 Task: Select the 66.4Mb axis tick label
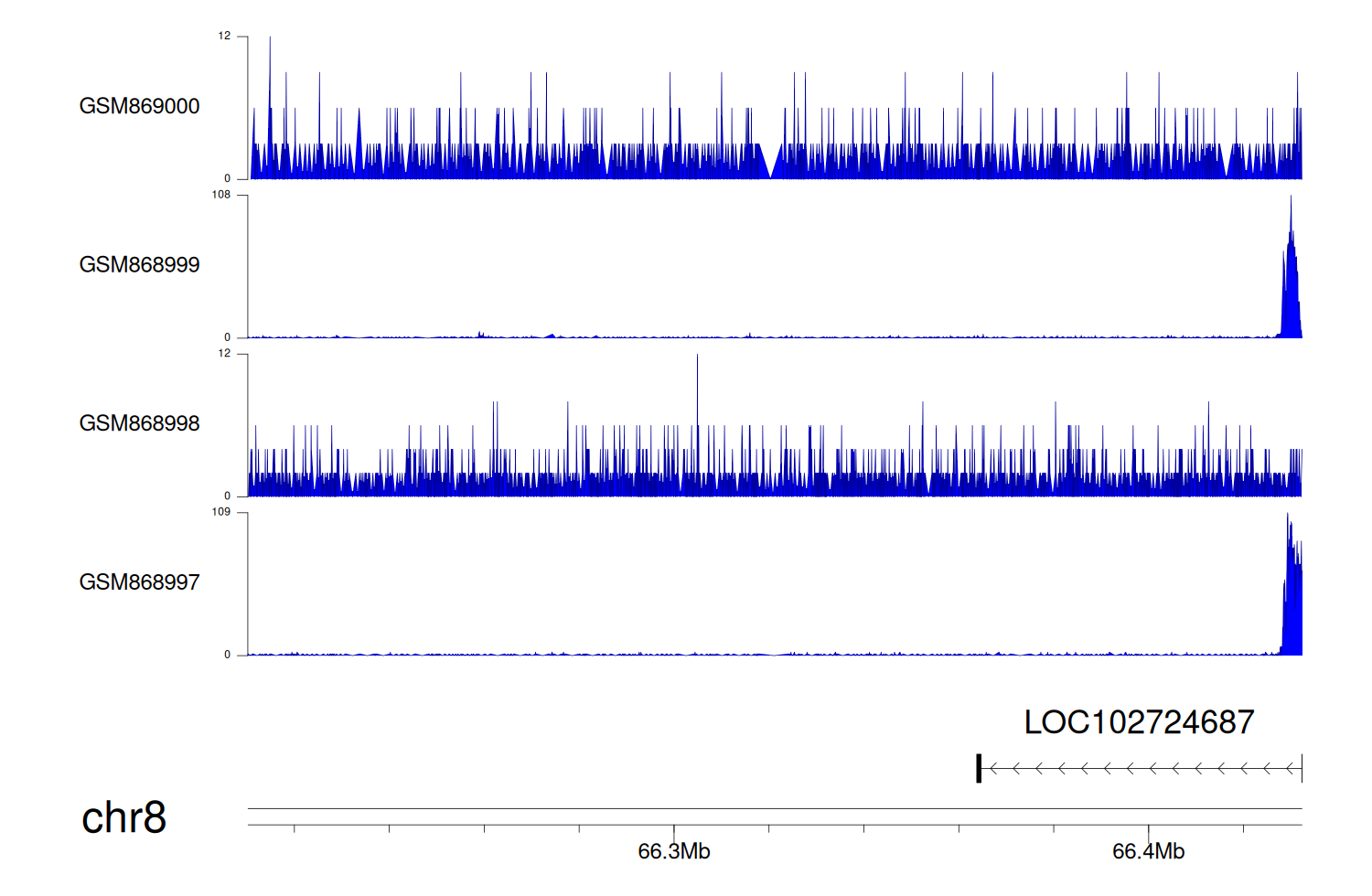1148,851
